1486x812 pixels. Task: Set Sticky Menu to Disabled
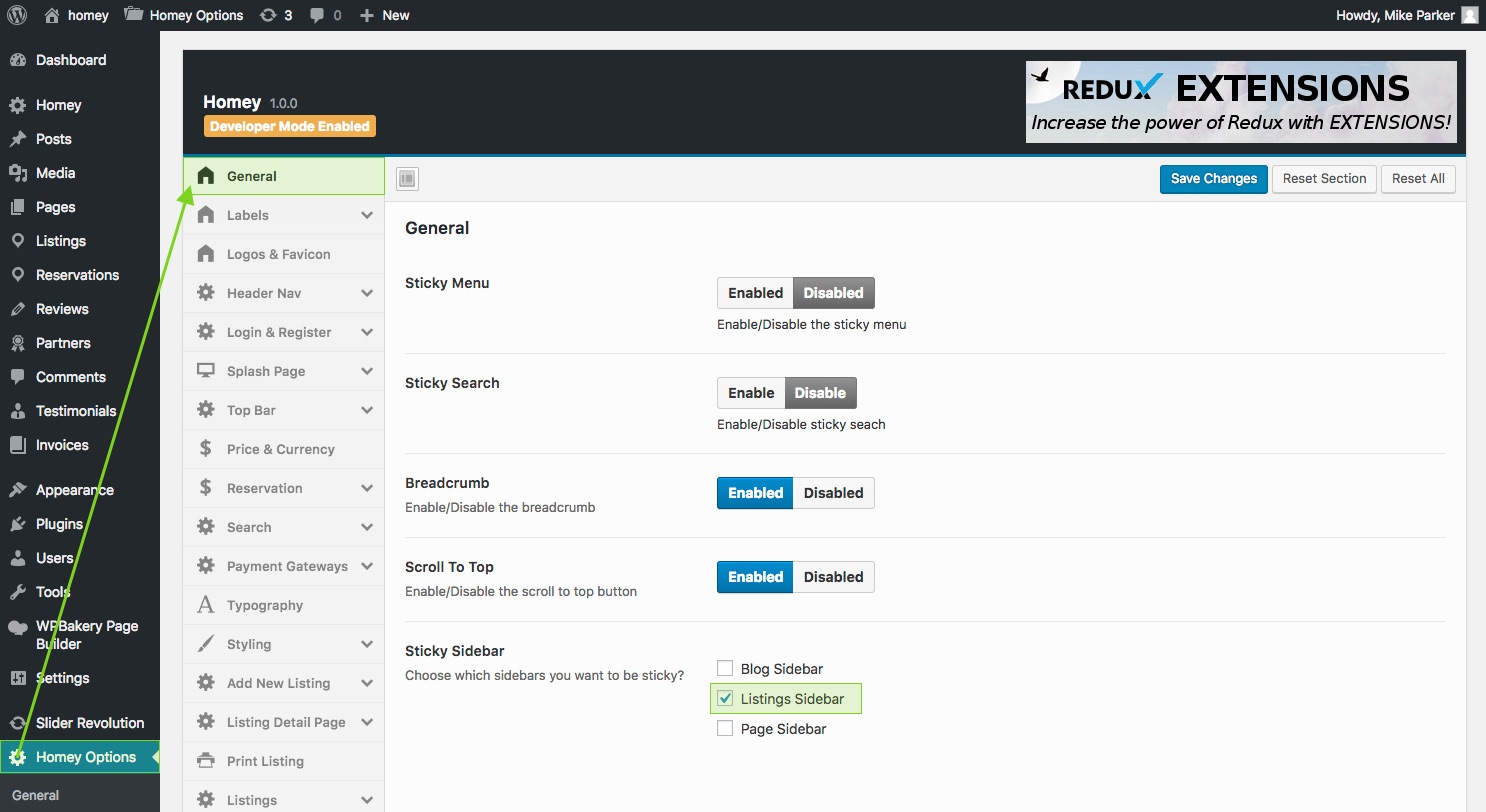(x=834, y=293)
